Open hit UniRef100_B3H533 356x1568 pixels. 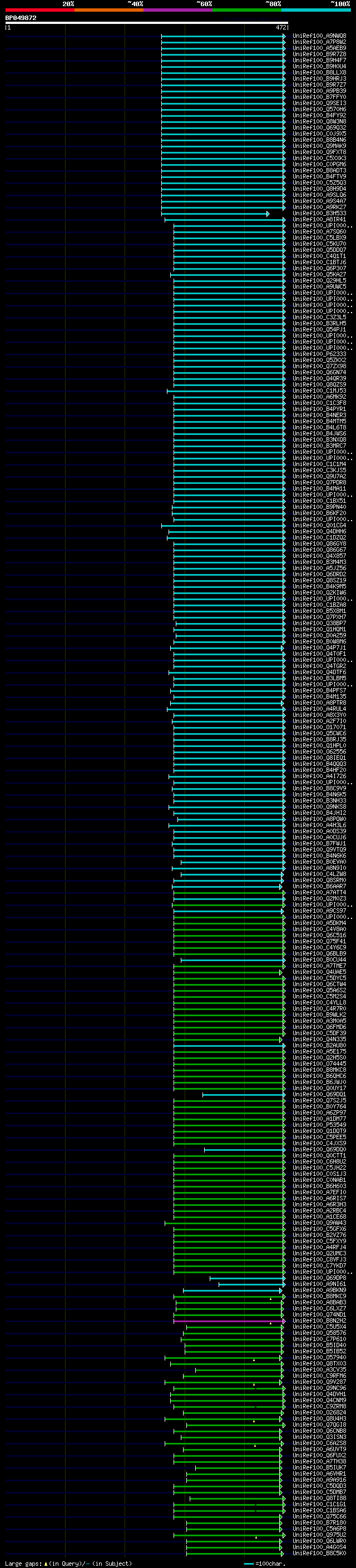(x=319, y=214)
